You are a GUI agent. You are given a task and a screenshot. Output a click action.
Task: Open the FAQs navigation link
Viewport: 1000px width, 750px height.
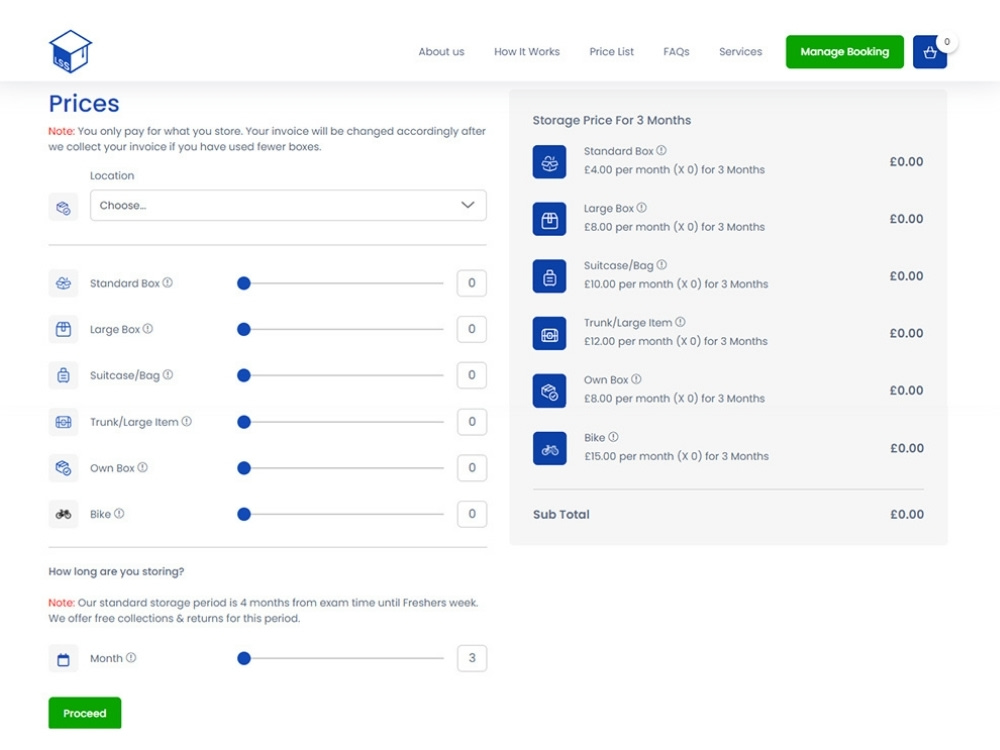[676, 52]
